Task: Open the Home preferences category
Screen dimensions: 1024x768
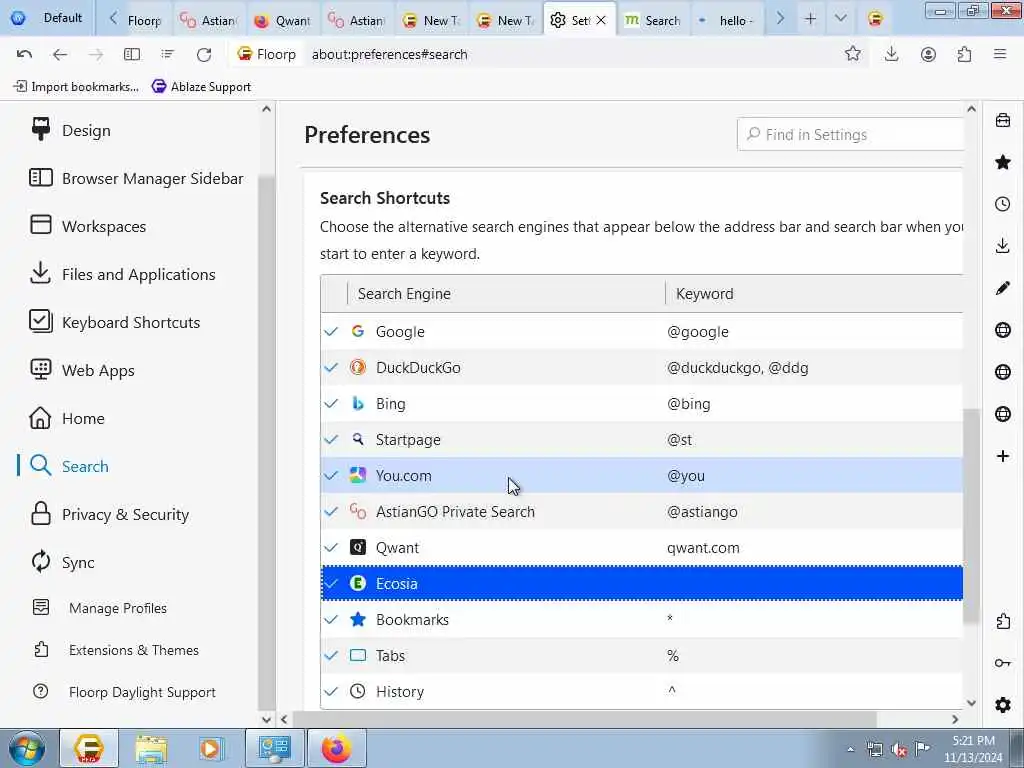Action: 67,418
